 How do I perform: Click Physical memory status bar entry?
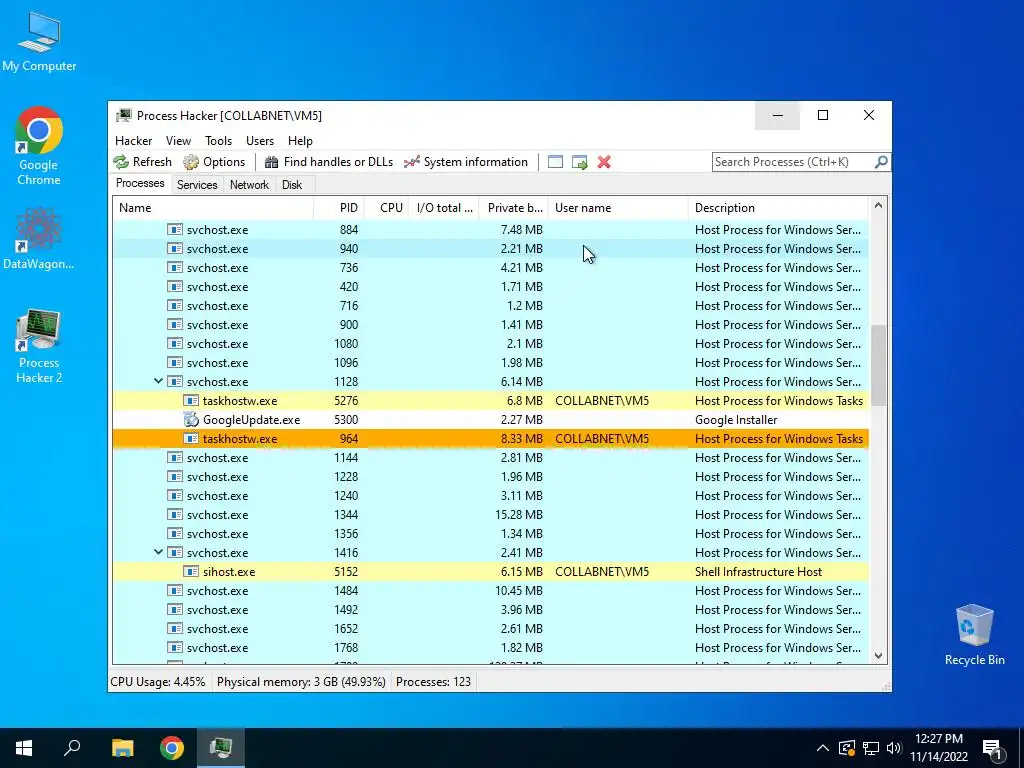(301, 682)
